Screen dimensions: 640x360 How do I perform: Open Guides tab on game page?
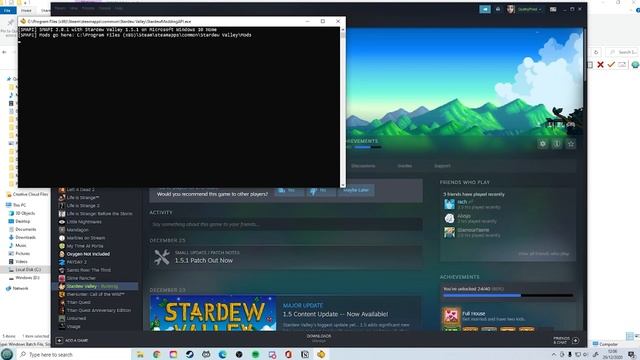(404, 166)
